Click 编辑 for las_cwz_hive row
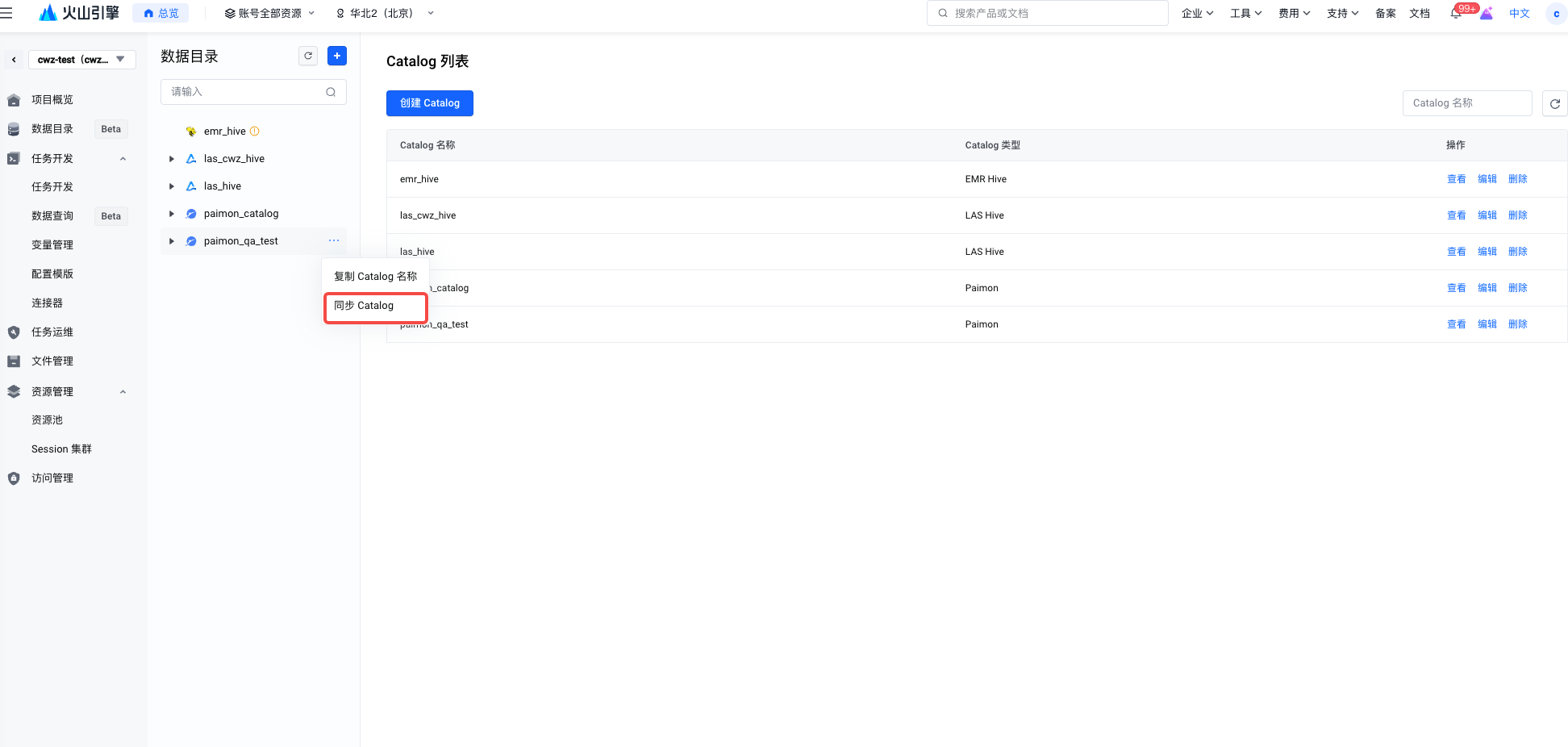1568x747 pixels. point(1487,215)
